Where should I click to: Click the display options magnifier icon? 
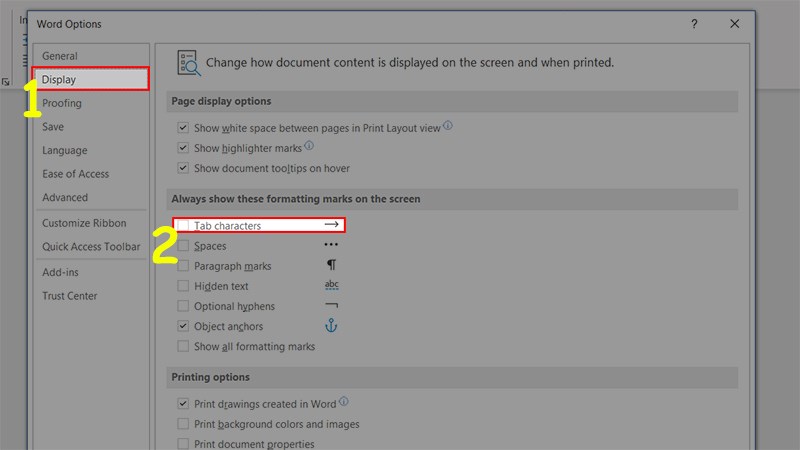tap(188, 63)
